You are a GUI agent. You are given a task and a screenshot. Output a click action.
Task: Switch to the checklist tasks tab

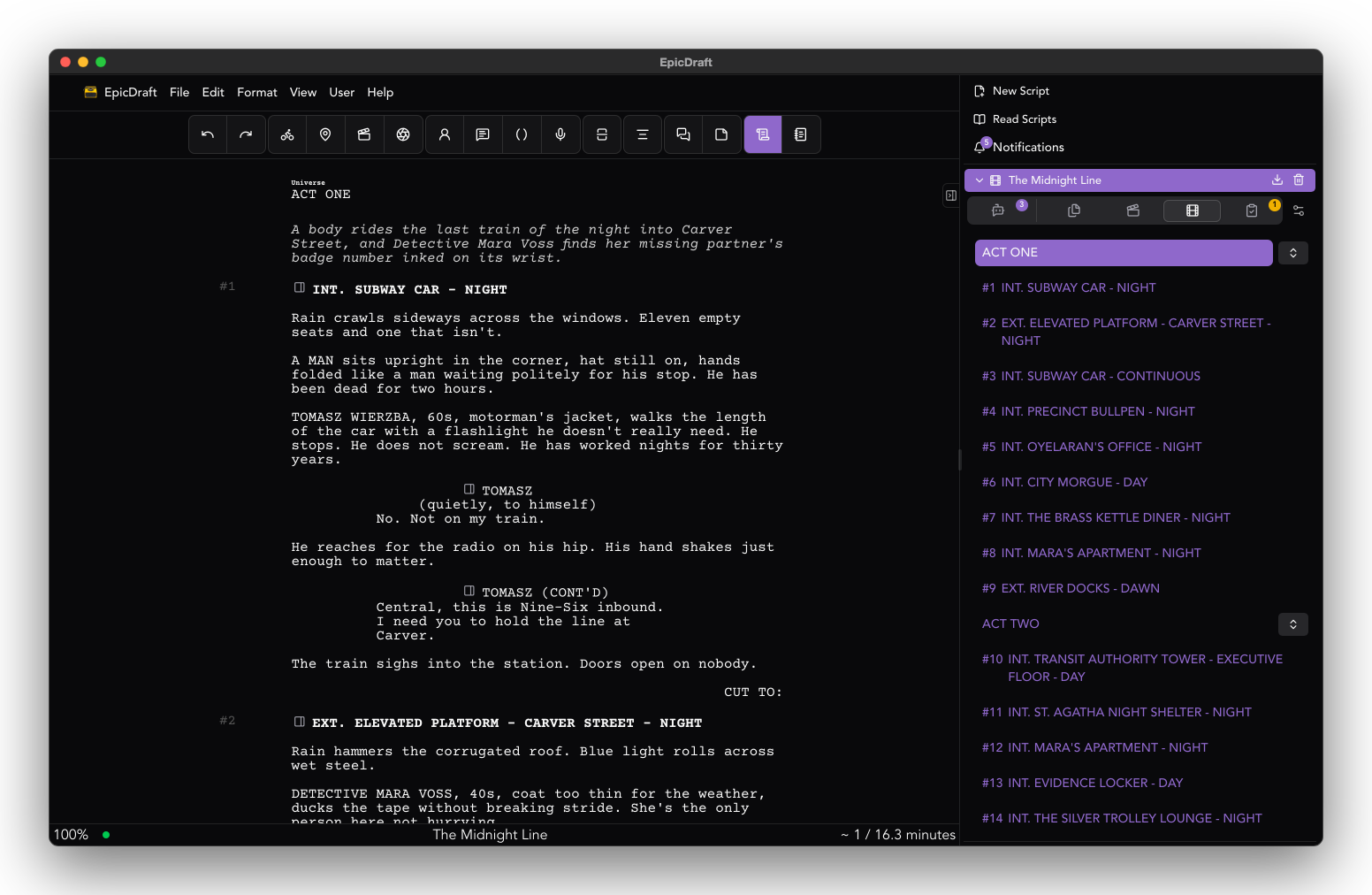1252,210
